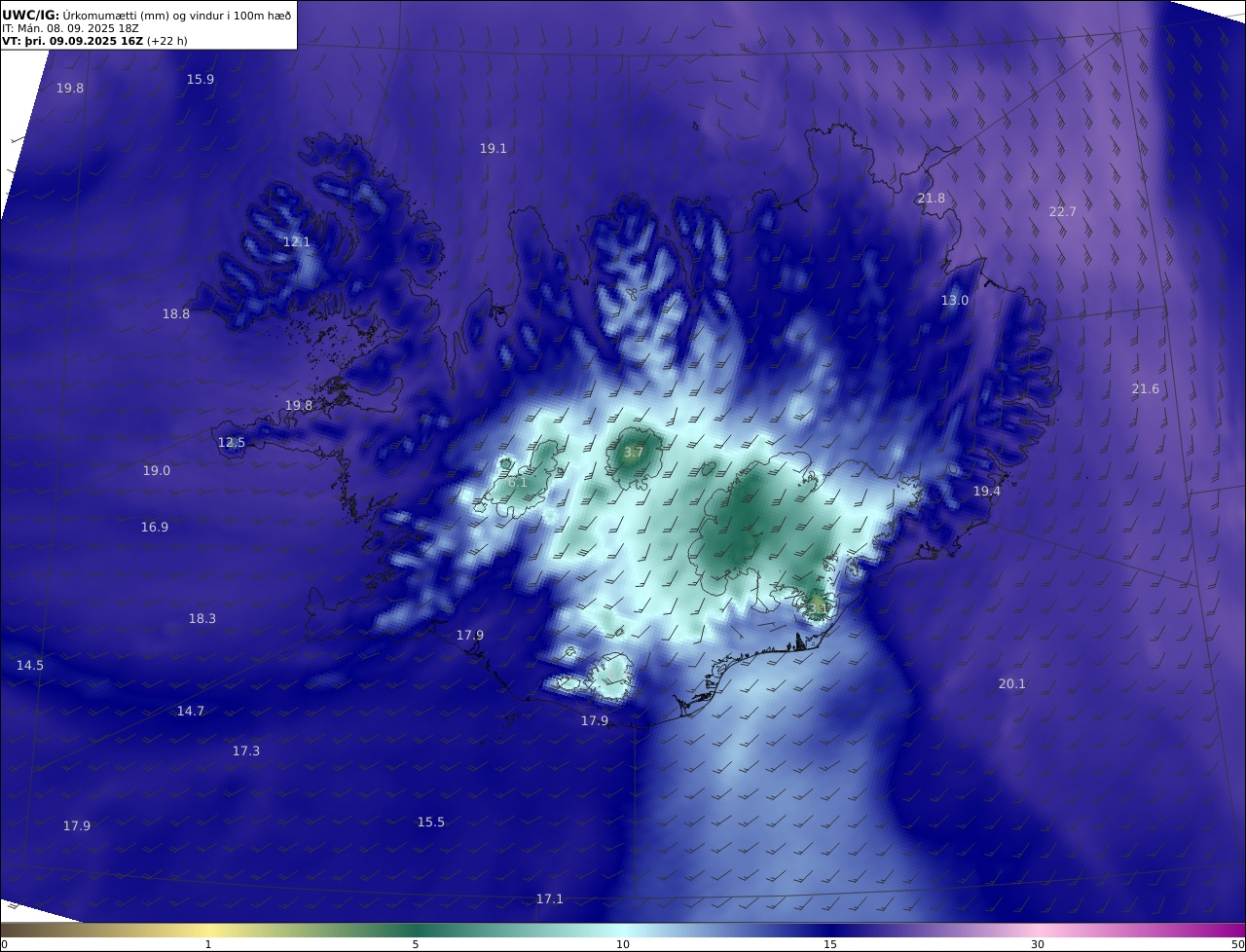This screenshot has width=1246, height=952.
Task: Click the 21.6 value label
Action: coord(1146,388)
